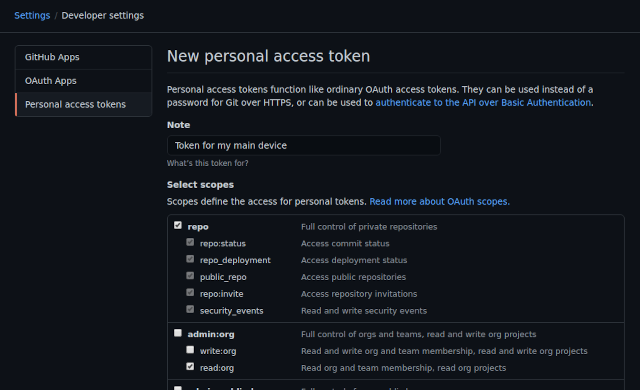Click 'Access commit status' description
This screenshot has height=390, width=640.
coord(345,244)
